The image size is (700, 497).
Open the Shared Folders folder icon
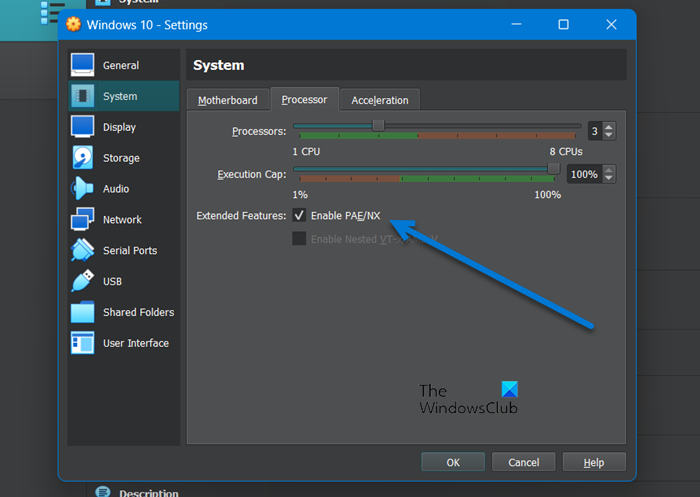click(83, 312)
